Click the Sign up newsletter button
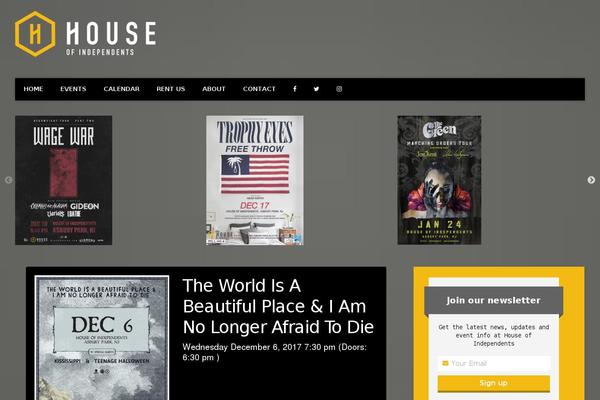The width and height of the screenshot is (600, 400). [494, 383]
